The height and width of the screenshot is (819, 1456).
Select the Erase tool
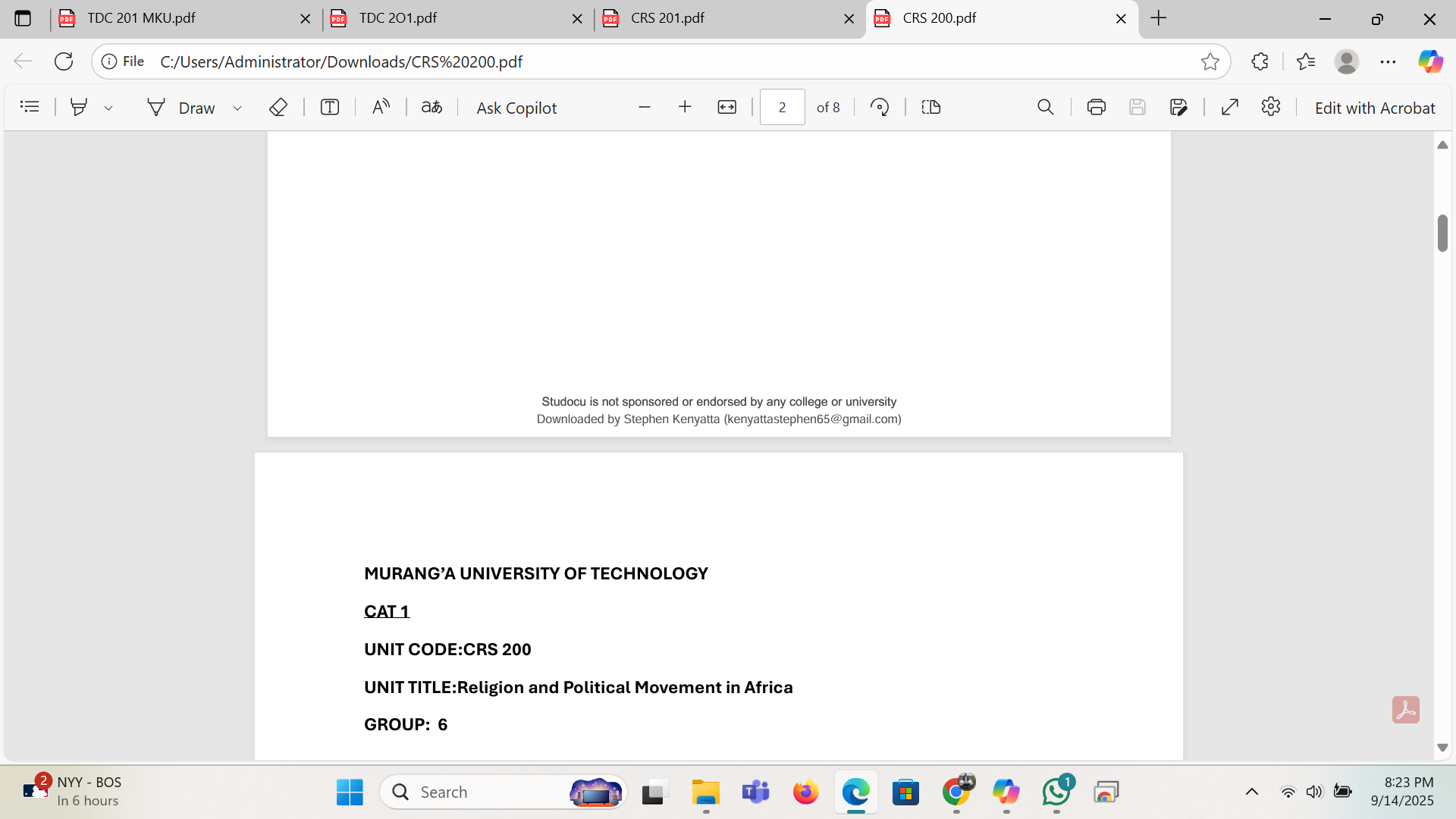point(278,107)
